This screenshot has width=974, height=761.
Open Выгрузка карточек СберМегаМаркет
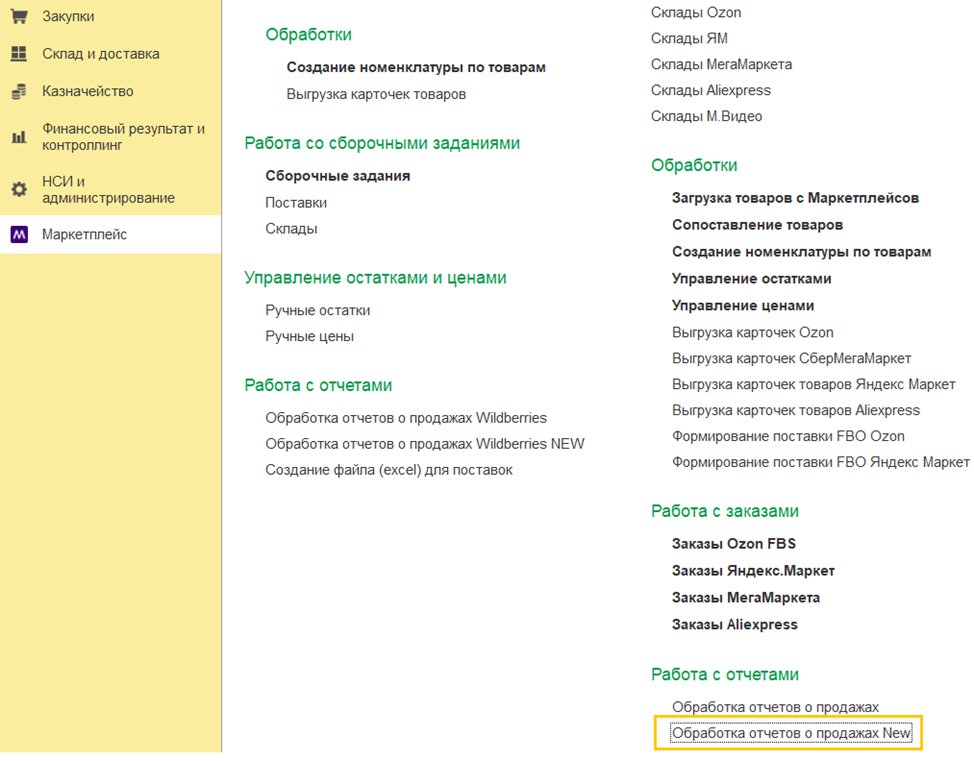point(792,358)
